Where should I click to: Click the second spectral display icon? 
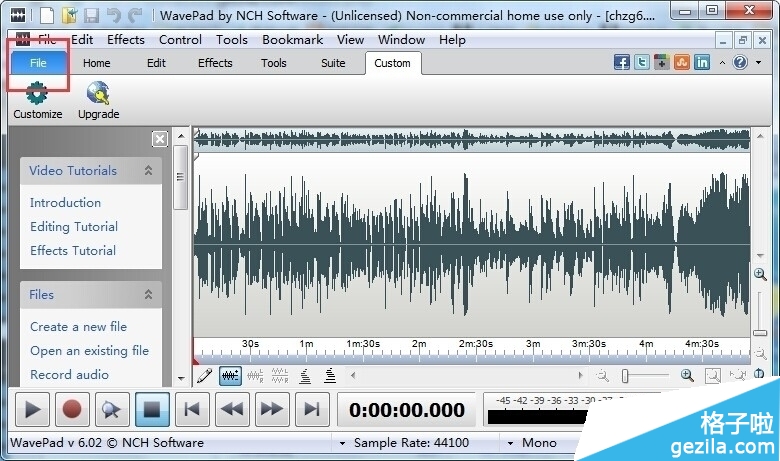click(330, 375)
